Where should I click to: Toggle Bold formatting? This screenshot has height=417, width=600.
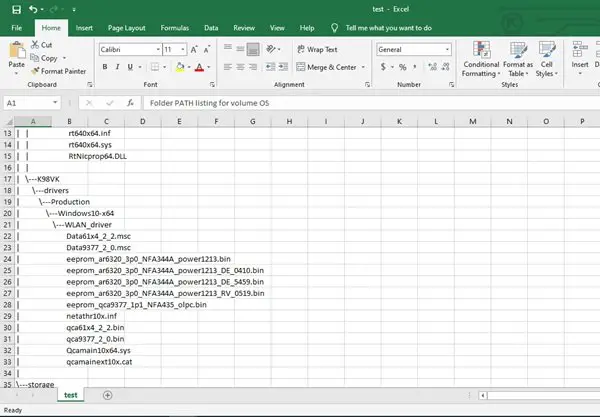pos(105,67)
